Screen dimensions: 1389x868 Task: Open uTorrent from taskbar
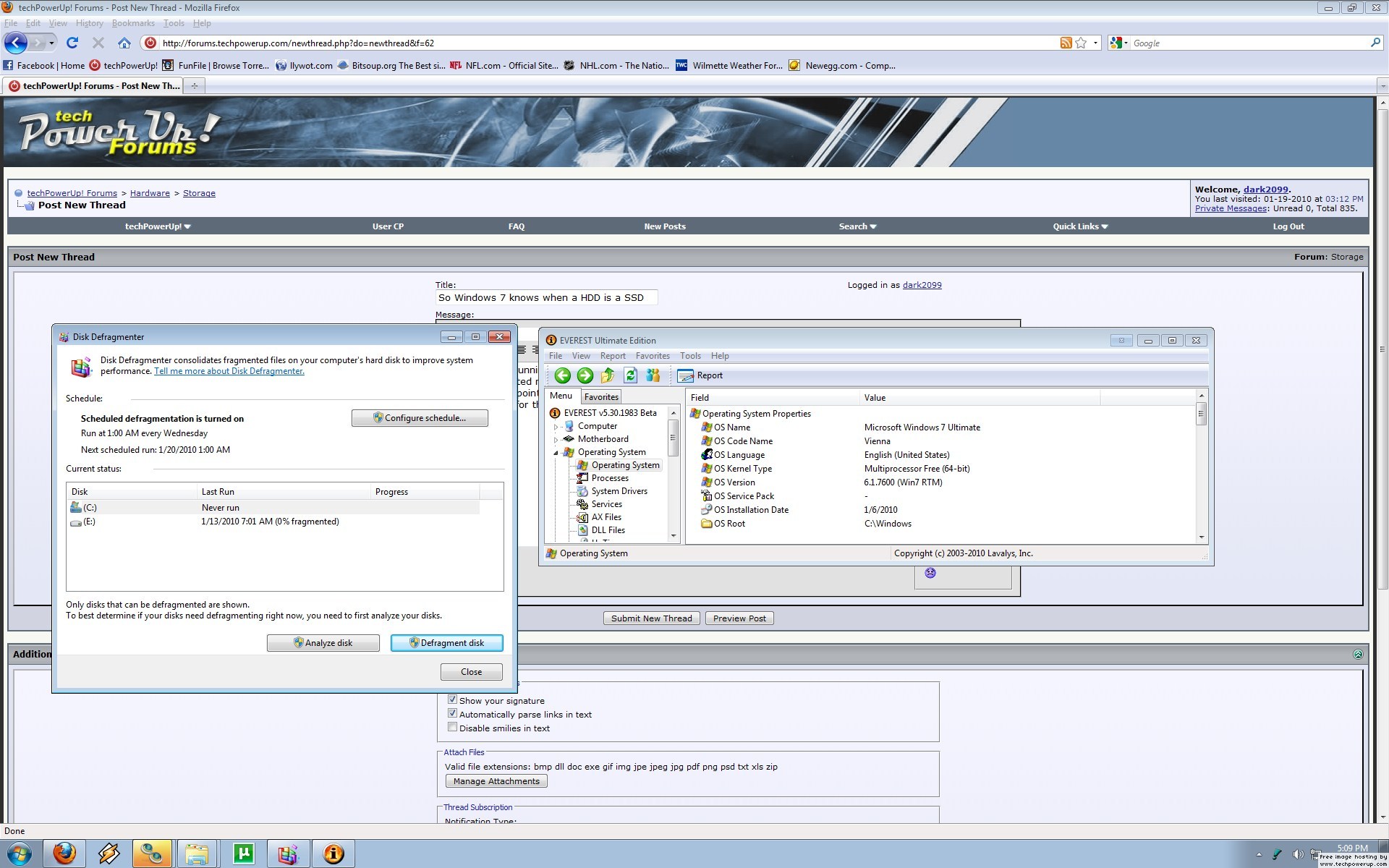pos(244,854)
